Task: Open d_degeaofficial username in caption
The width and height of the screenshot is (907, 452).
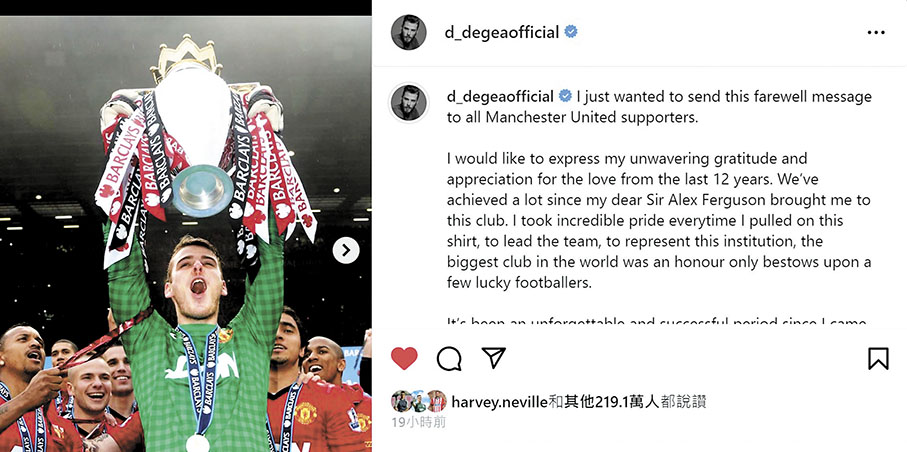Action: 500,96
